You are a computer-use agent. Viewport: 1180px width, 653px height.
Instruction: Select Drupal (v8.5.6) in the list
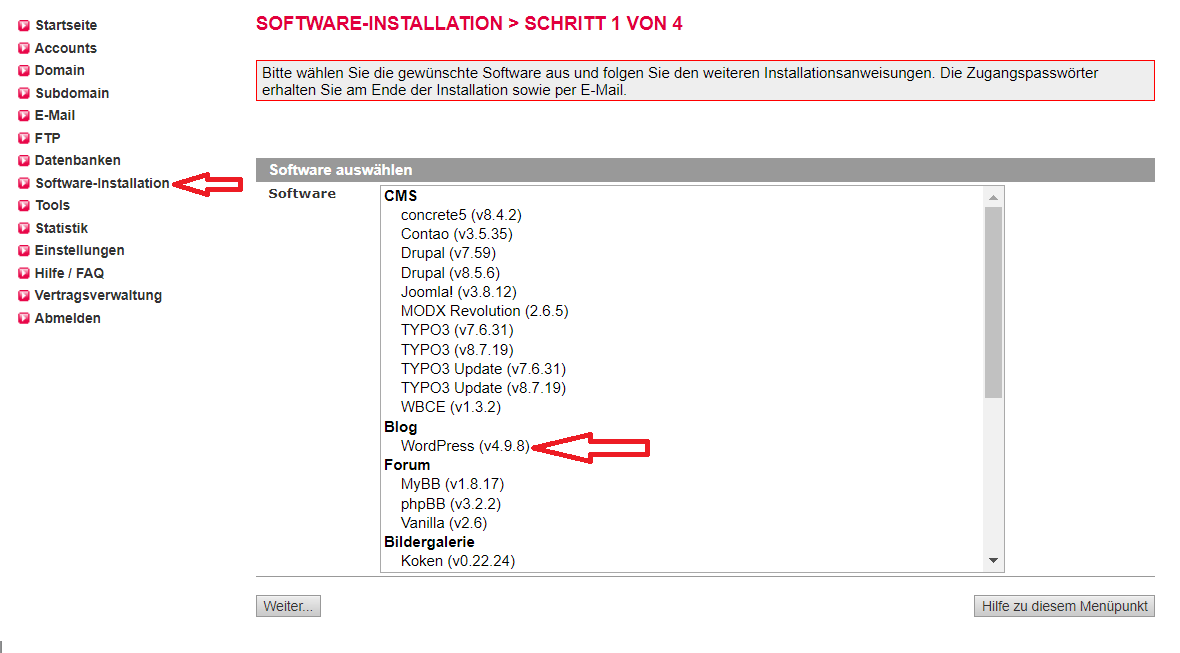(x=451, y=273)
